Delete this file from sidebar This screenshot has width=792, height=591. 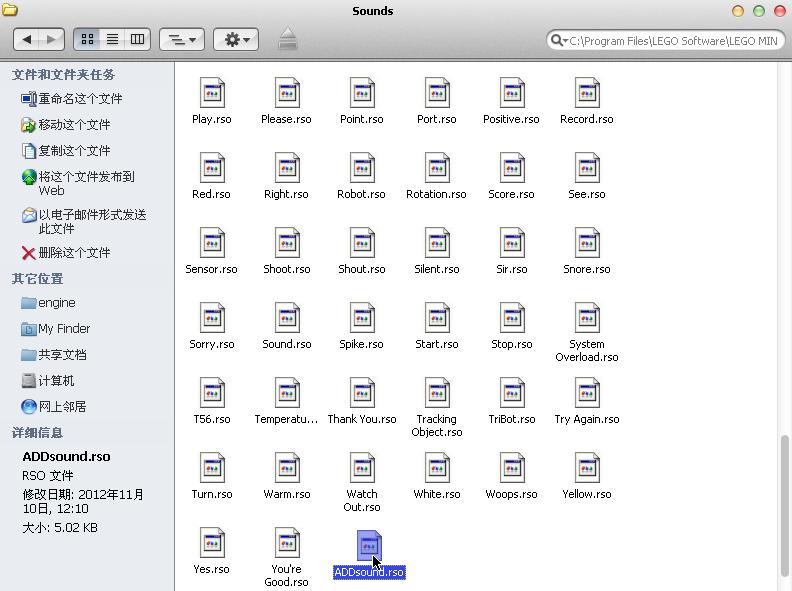click(66, 253)
